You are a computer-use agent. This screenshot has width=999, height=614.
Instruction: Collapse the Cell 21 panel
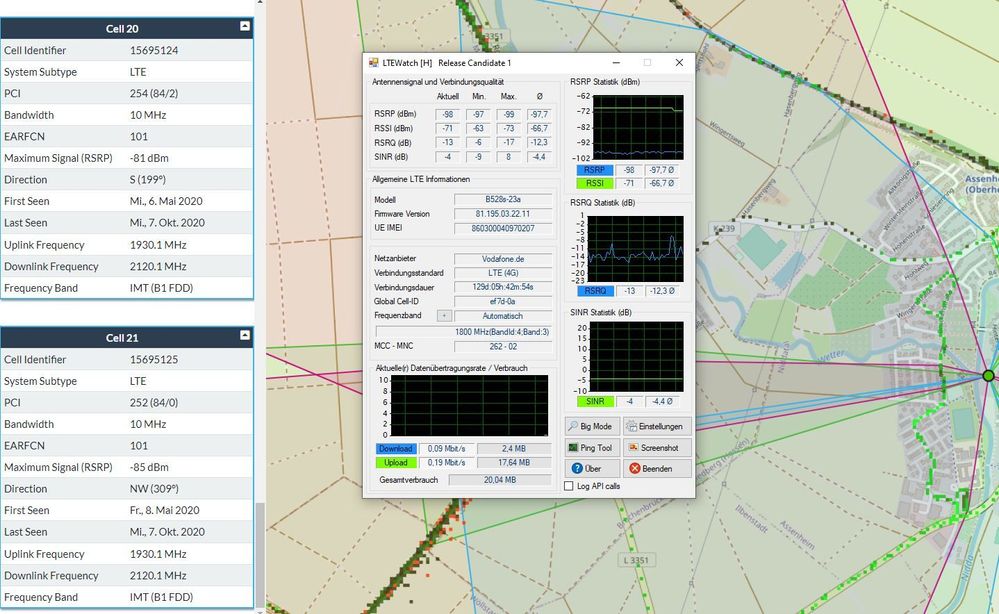[x=245, y=337]
